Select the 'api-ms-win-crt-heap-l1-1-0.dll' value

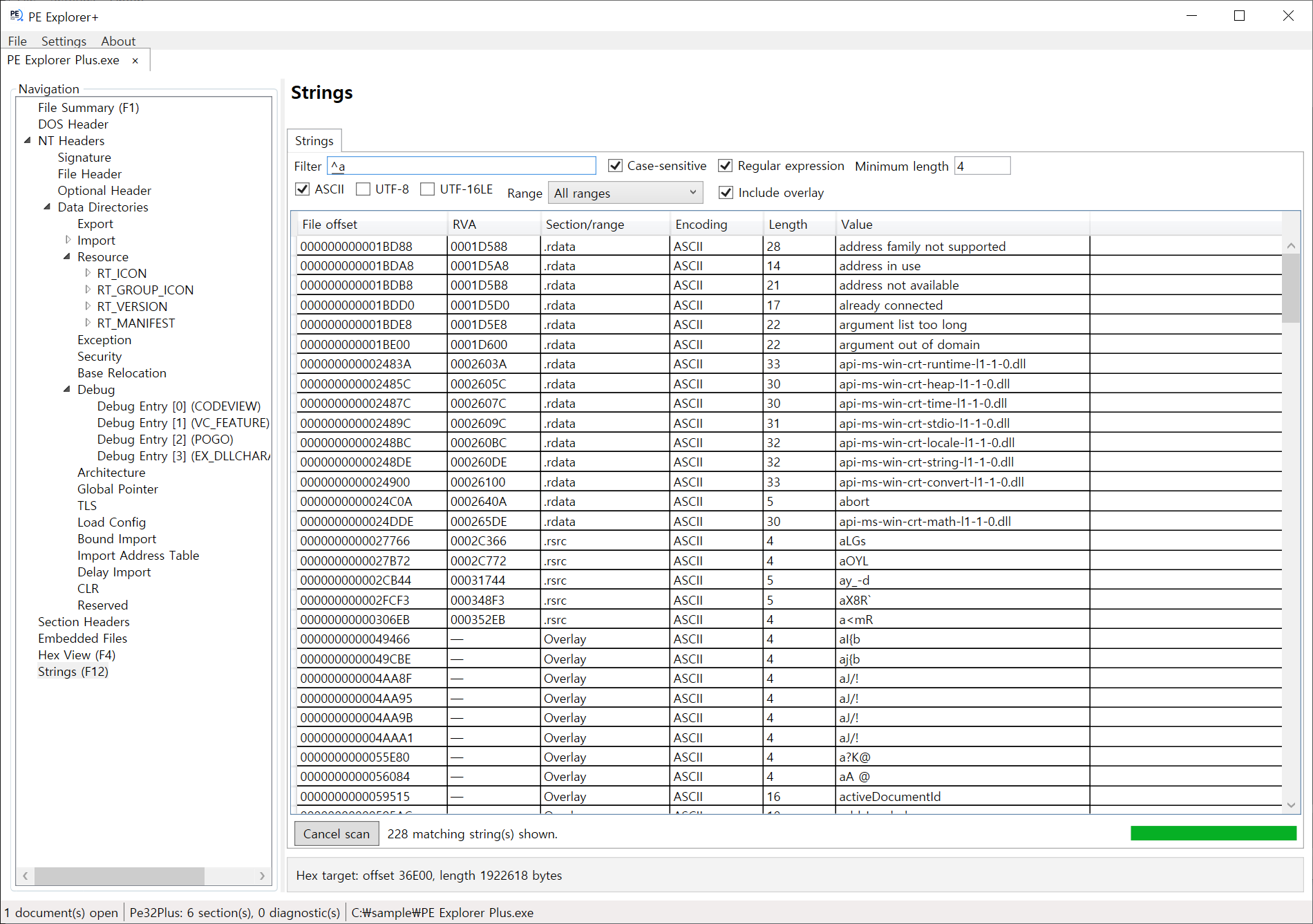925,384
